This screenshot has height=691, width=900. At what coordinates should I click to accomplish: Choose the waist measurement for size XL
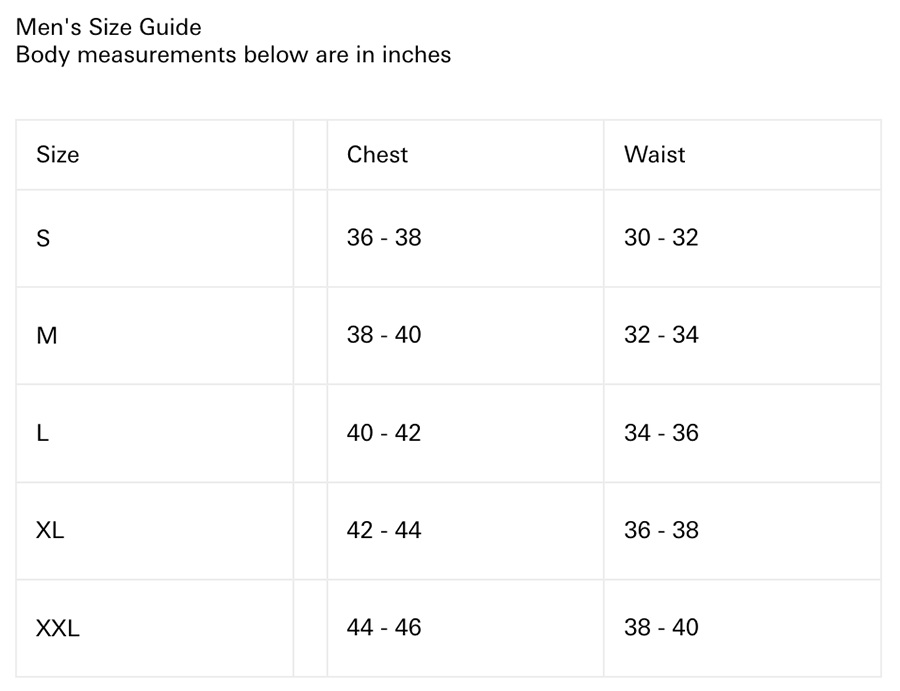pyautogui.click(x=661, y=530)
